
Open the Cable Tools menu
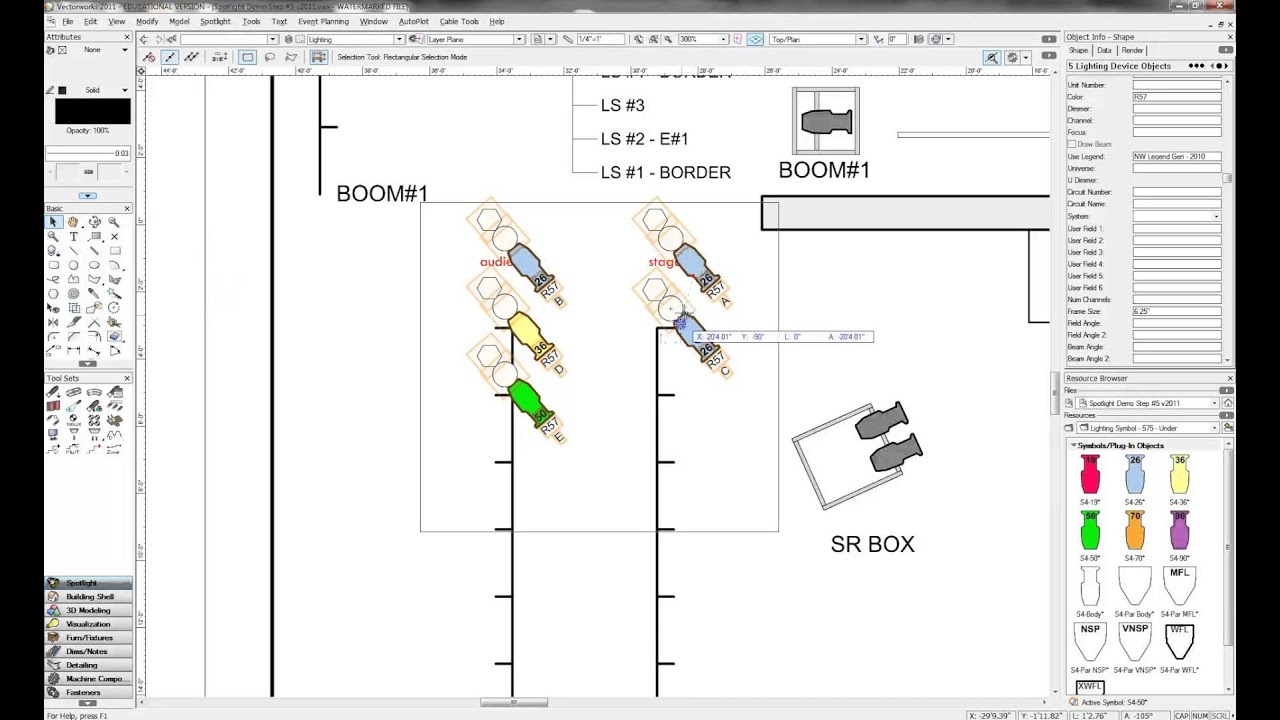[x=459, y=21]
